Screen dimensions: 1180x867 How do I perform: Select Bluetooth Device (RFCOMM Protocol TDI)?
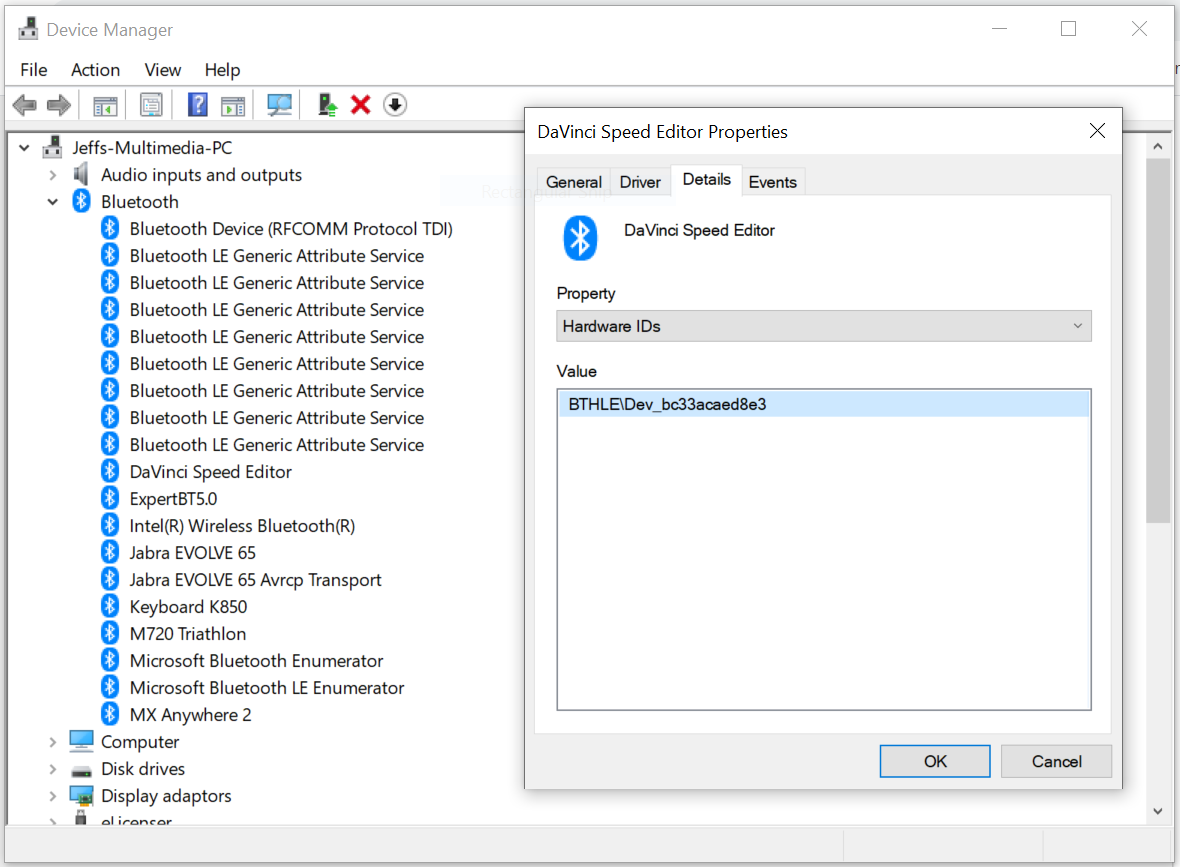(x=291, y=229)
